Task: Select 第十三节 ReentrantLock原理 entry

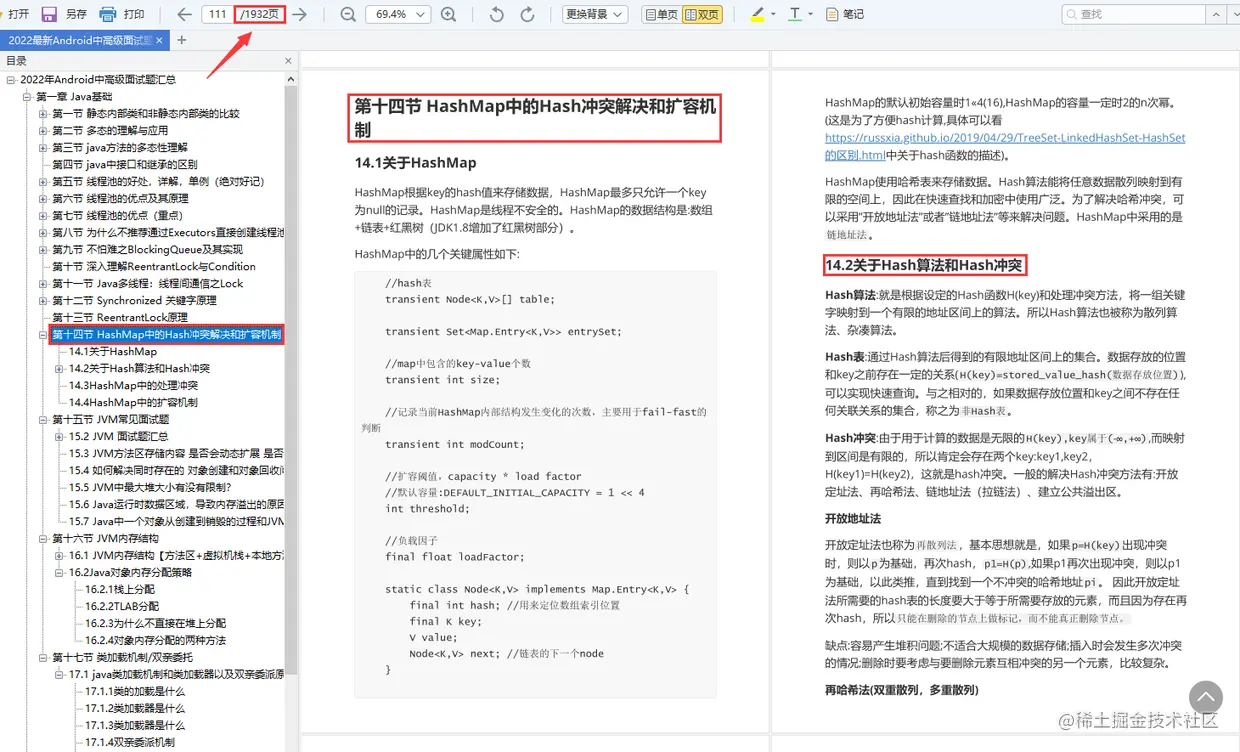Action: [120, 317]
